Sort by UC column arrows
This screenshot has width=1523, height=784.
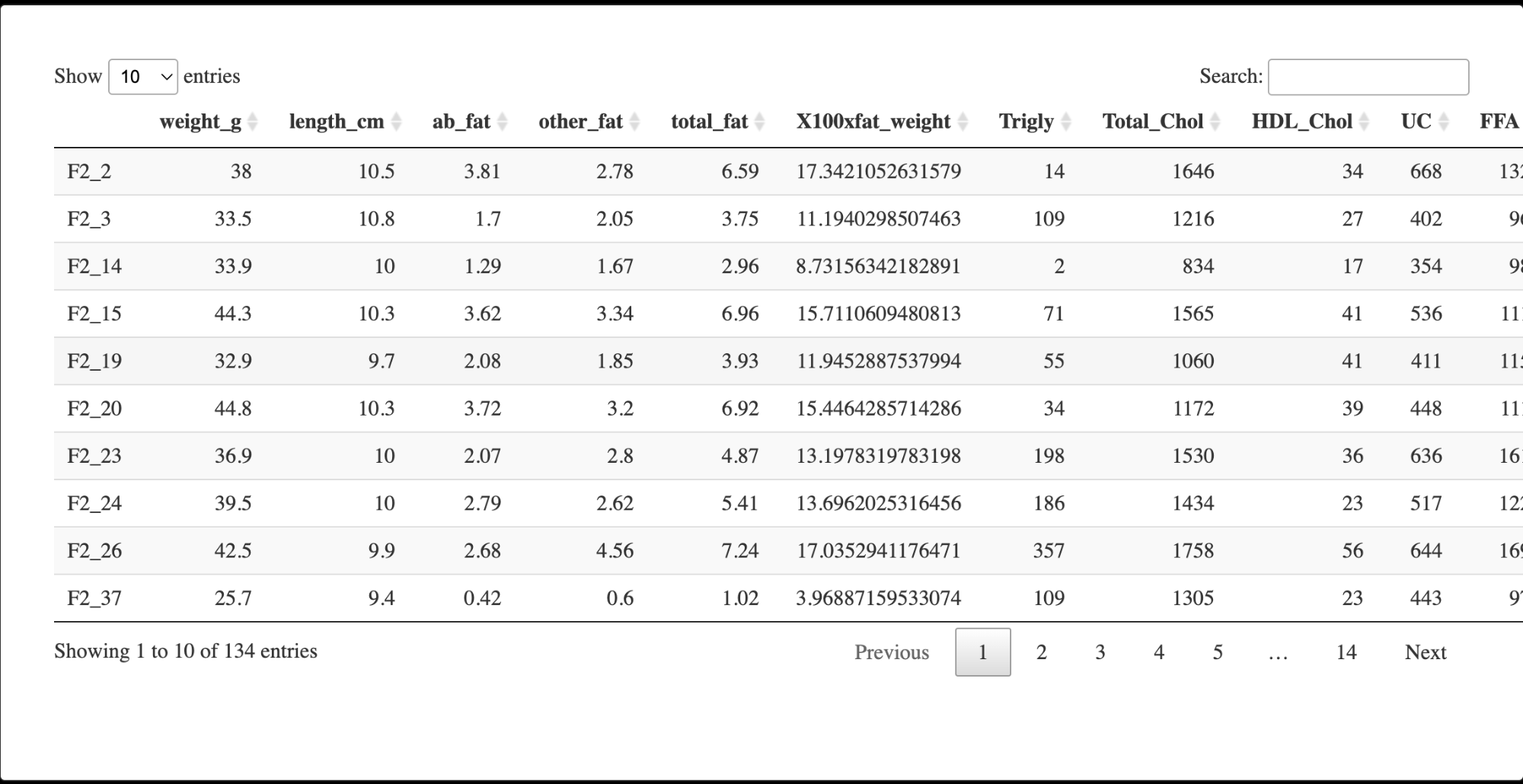pyautogui.click(x=1444, y=122)
